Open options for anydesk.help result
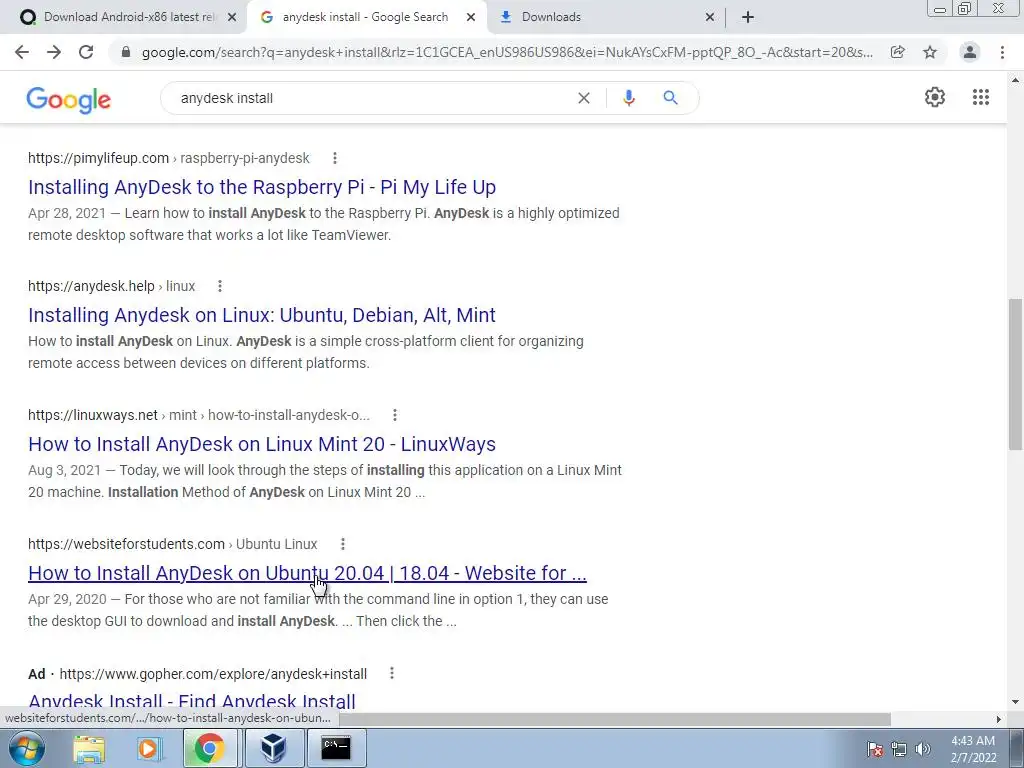This screenshot has height=768, width=1024. point(219,286)
